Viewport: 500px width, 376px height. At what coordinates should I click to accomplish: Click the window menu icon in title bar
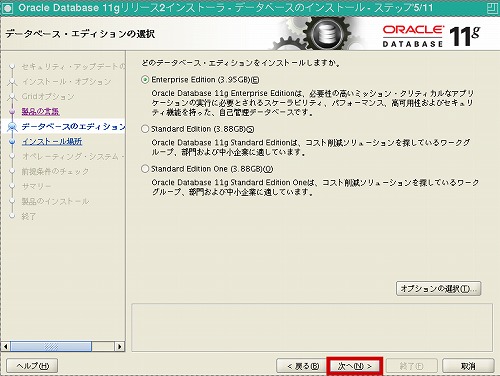click(x=7, y=8)
